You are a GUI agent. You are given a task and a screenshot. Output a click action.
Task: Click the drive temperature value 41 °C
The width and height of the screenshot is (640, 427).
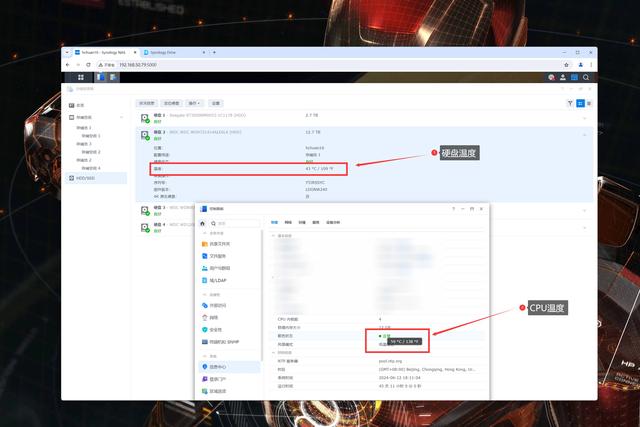pos(319,169)
